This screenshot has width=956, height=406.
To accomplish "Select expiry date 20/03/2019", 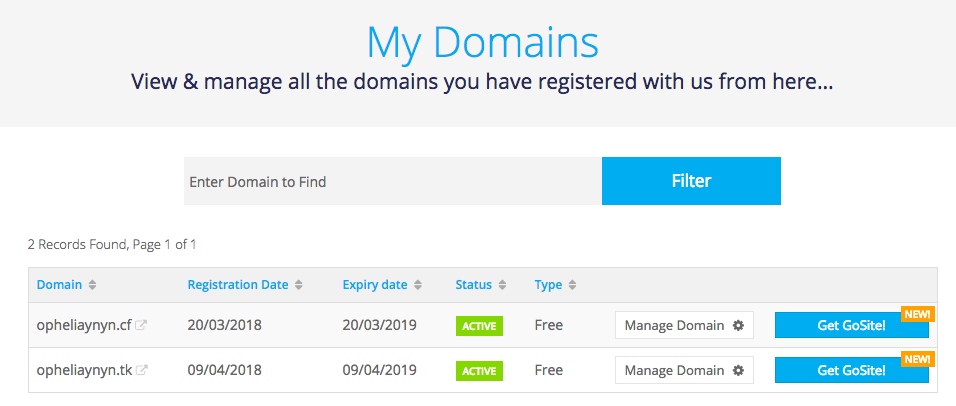I will tap(379, 325).
